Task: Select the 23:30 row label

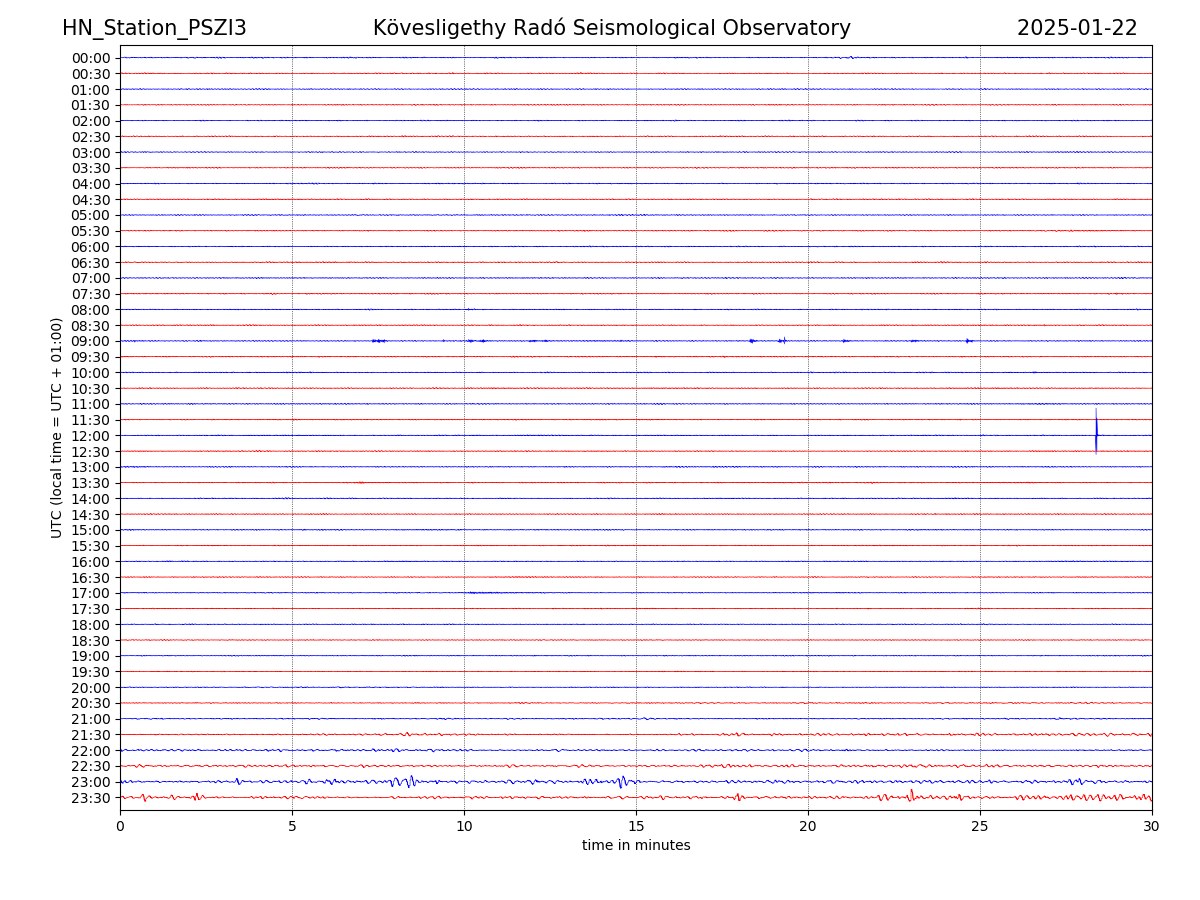Action: [90, 798]
